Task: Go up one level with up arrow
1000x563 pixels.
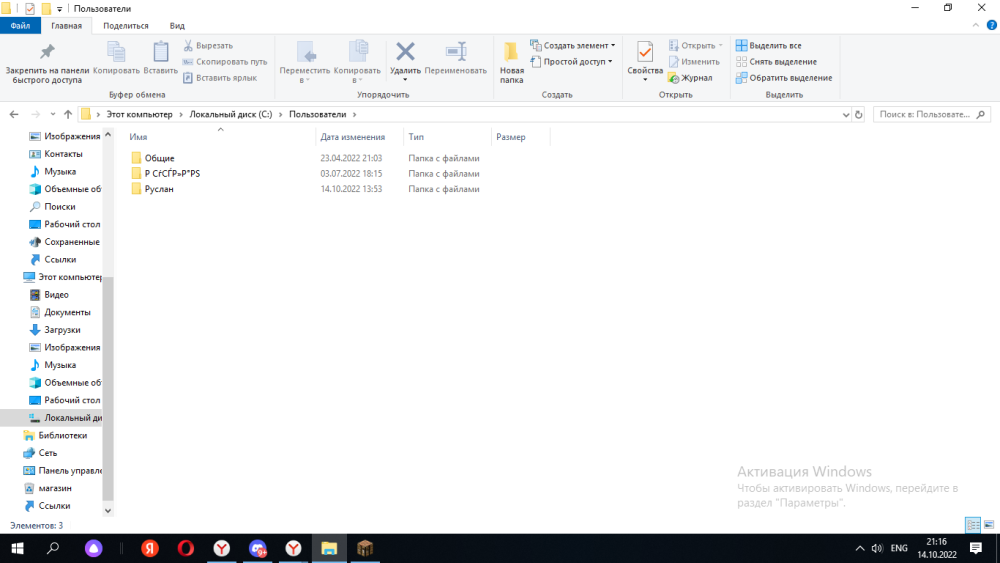Action: [68, 114]
